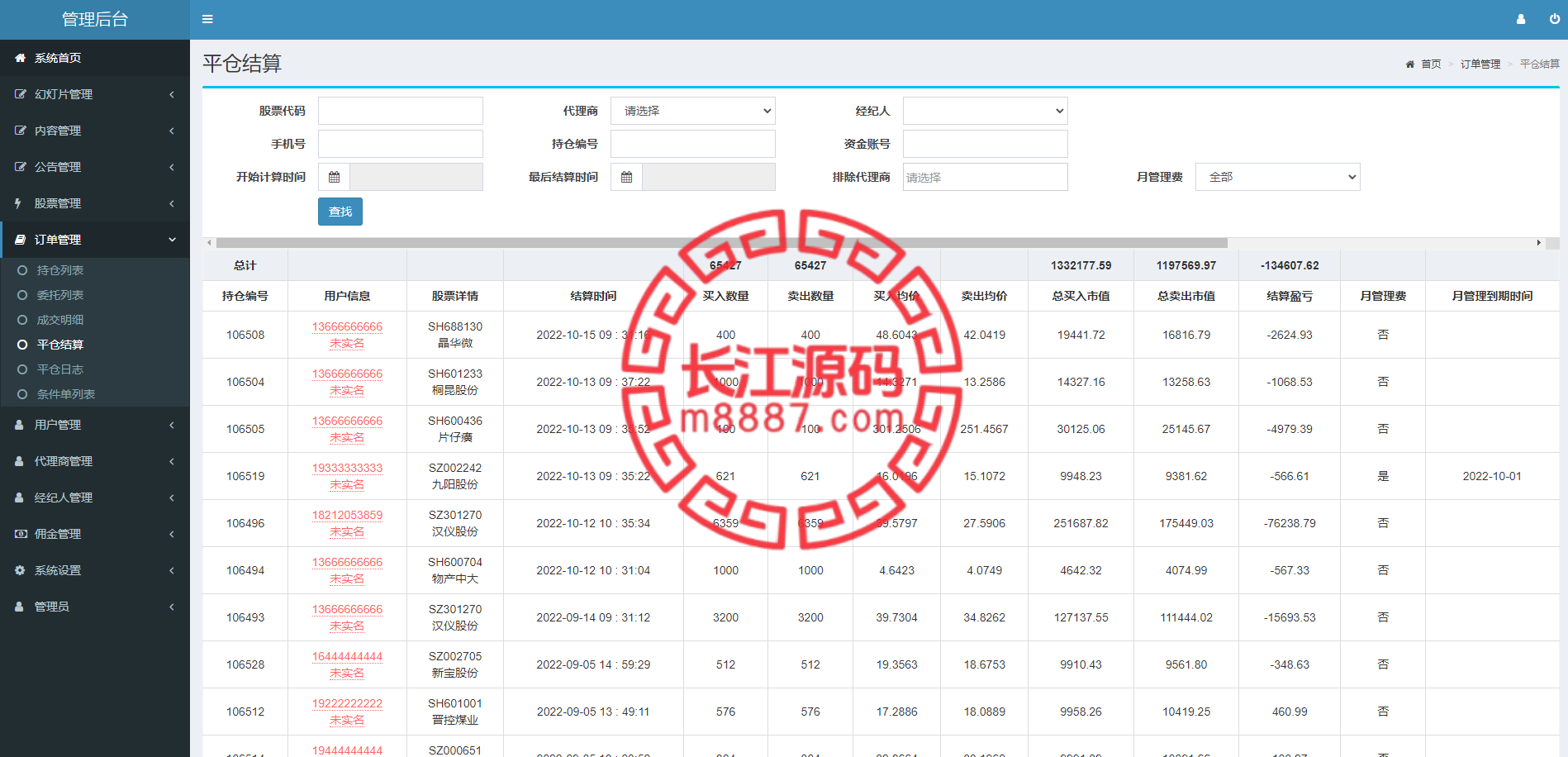Focus the 持仓编号 input field
1568x757 pixels.
(x=693, y=144)
